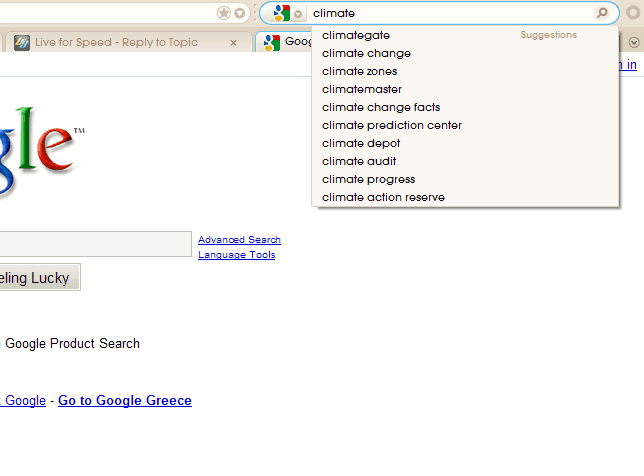Open the Go to Google Greece link

tap(125, 400)
